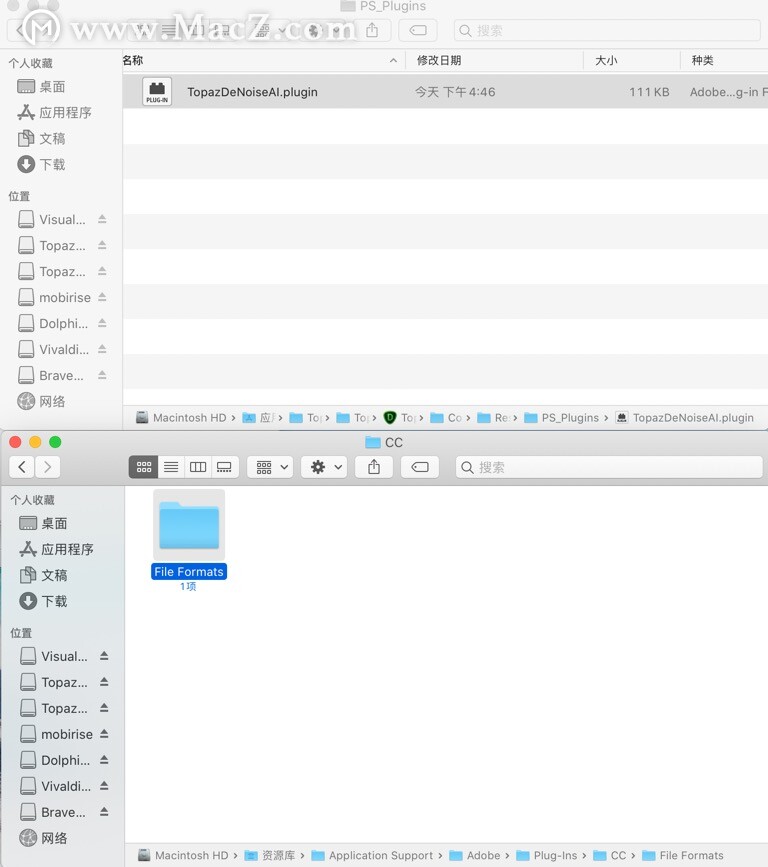Select TopazDeNoiseAI.plugin file row
The height and width of the screenshot is (867, 768).
[445, 92]
